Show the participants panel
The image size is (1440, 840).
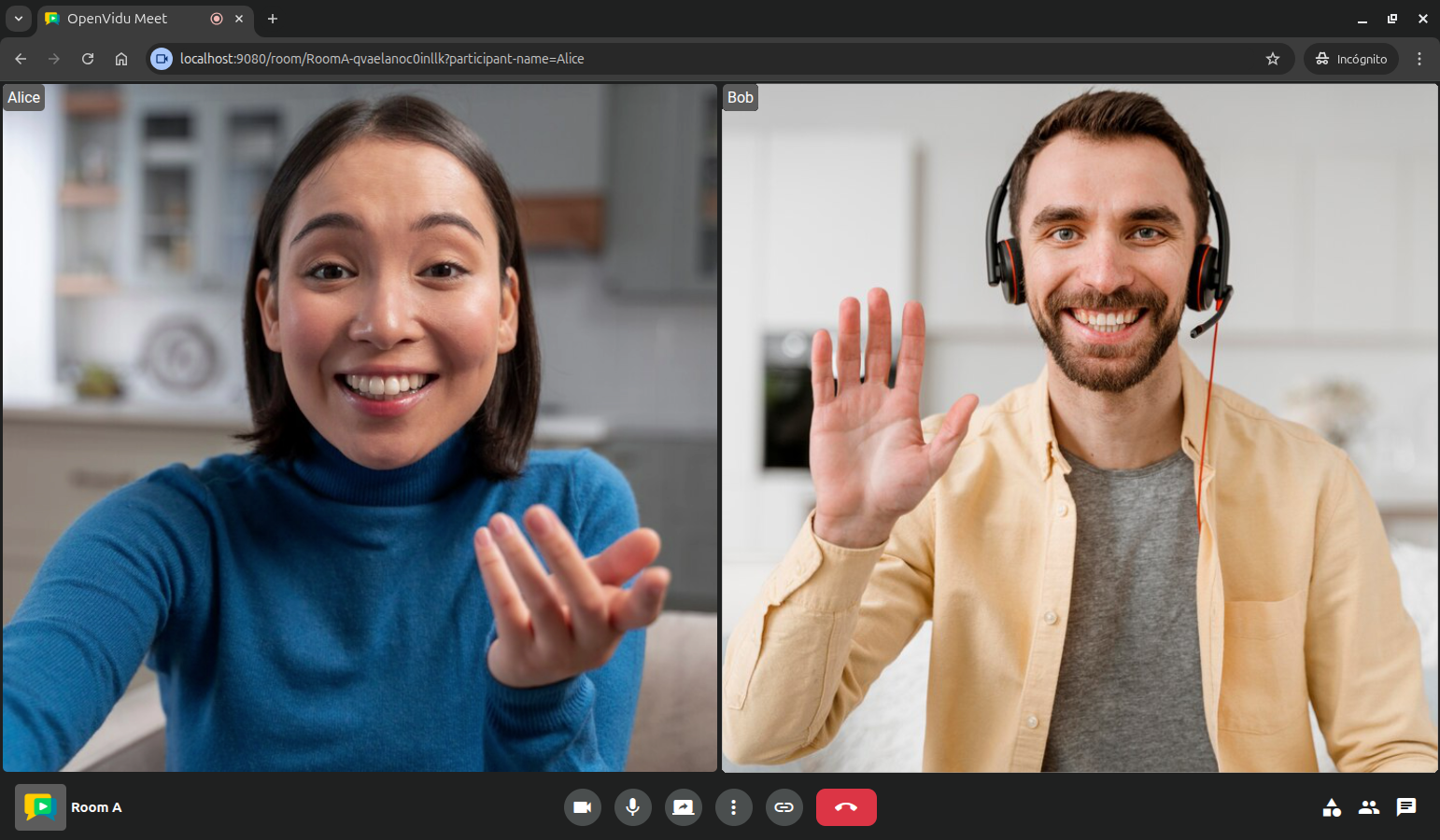[x=1369, y=807]
